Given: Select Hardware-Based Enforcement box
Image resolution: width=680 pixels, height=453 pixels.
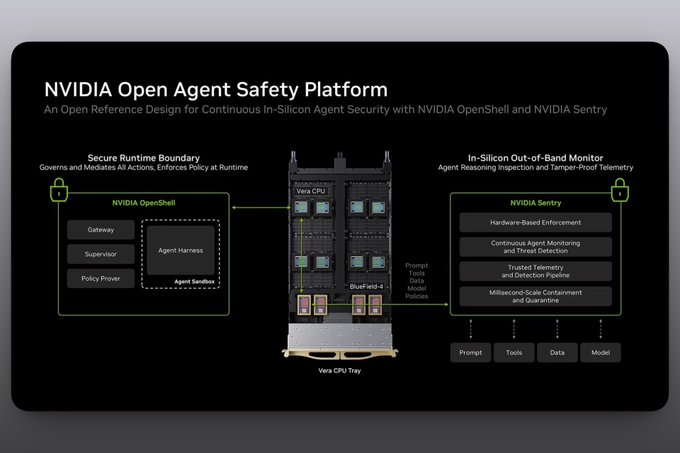Looking at the screenshot, I should point(536,222).
